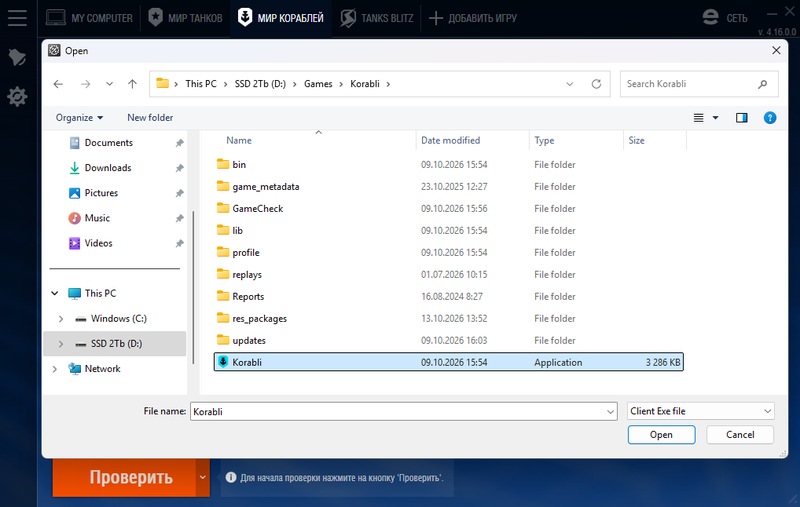
Task: Open Pictures in the quick access list
Action: tap(101, 193)
